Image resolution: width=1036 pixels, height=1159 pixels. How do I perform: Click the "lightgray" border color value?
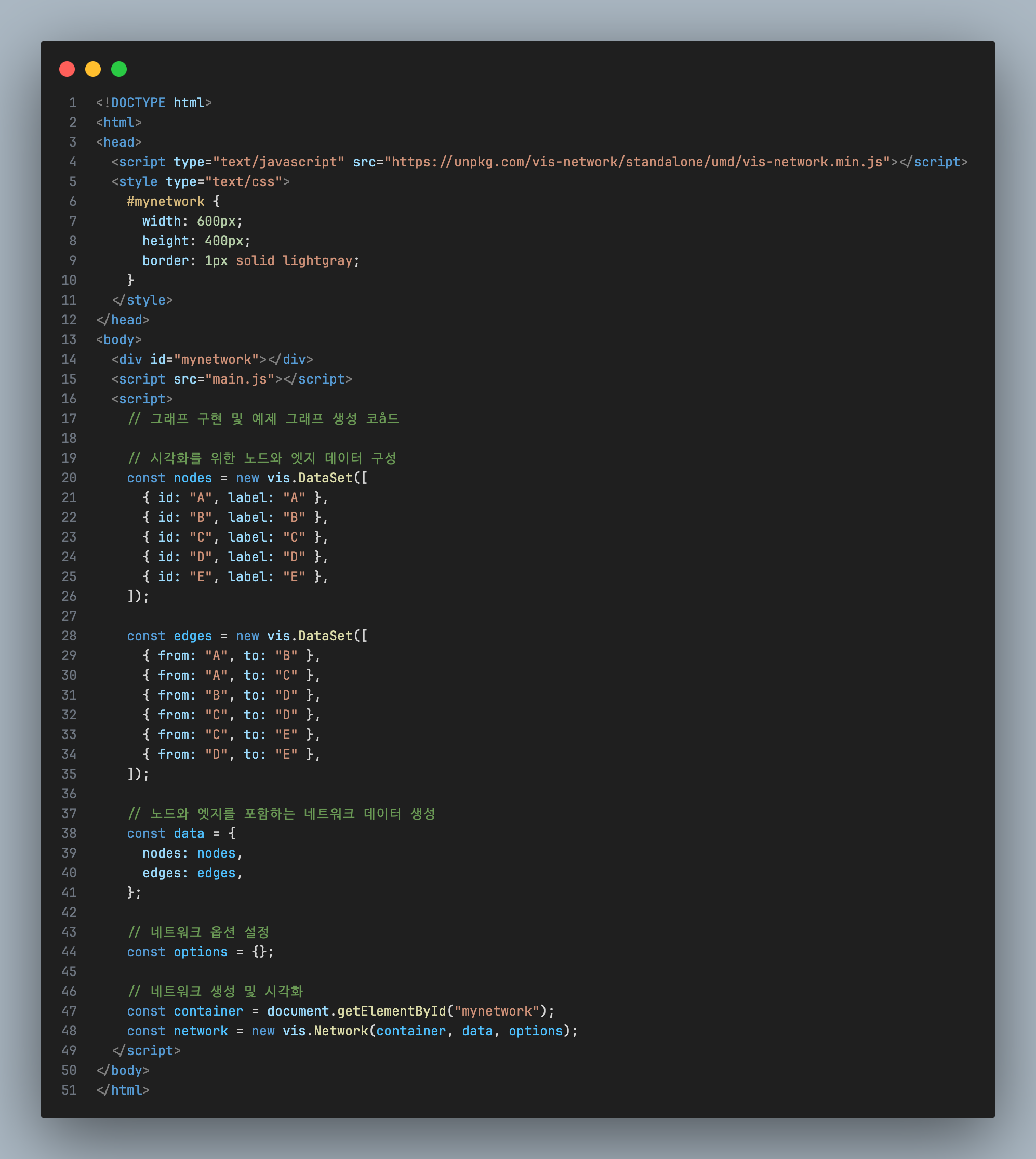coord(317,261)
